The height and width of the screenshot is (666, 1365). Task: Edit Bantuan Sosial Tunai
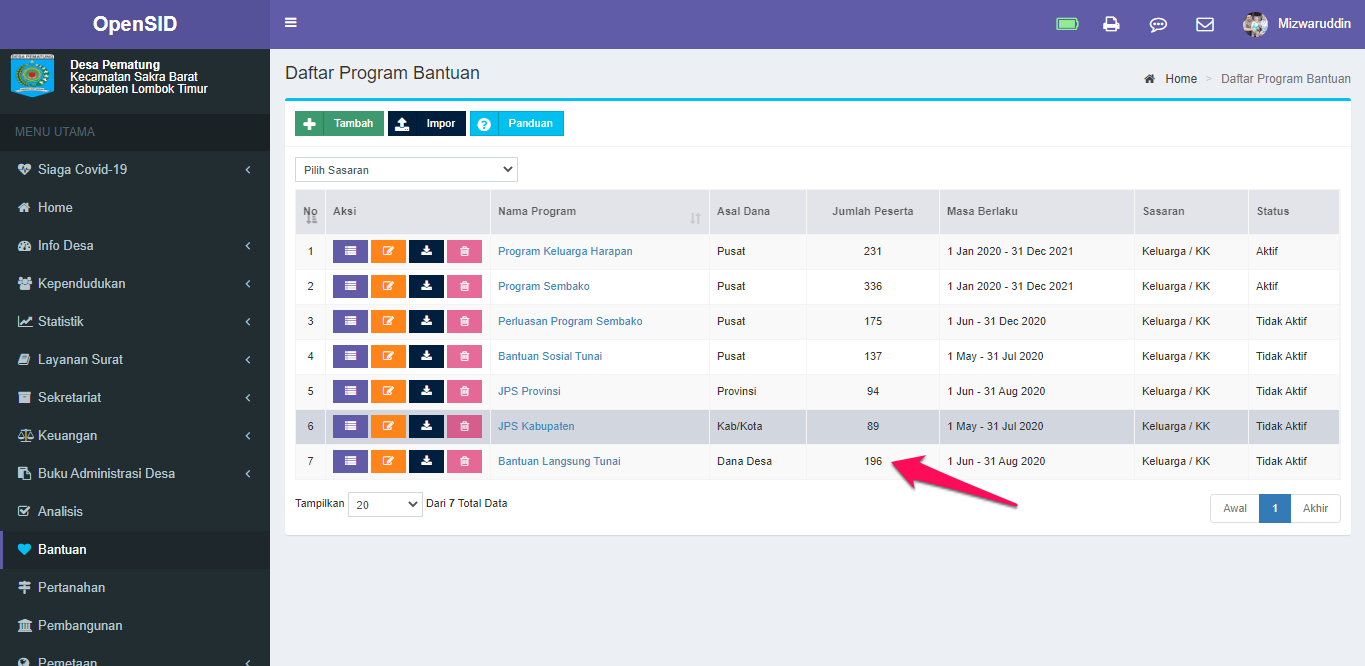coord(388,357)
